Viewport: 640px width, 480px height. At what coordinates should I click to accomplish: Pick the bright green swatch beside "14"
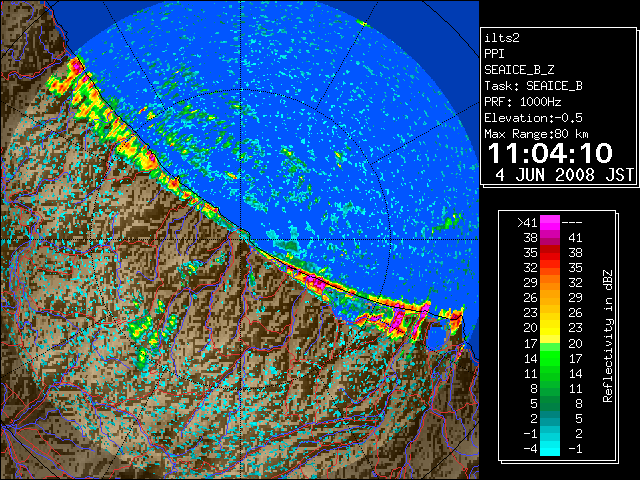550,358
